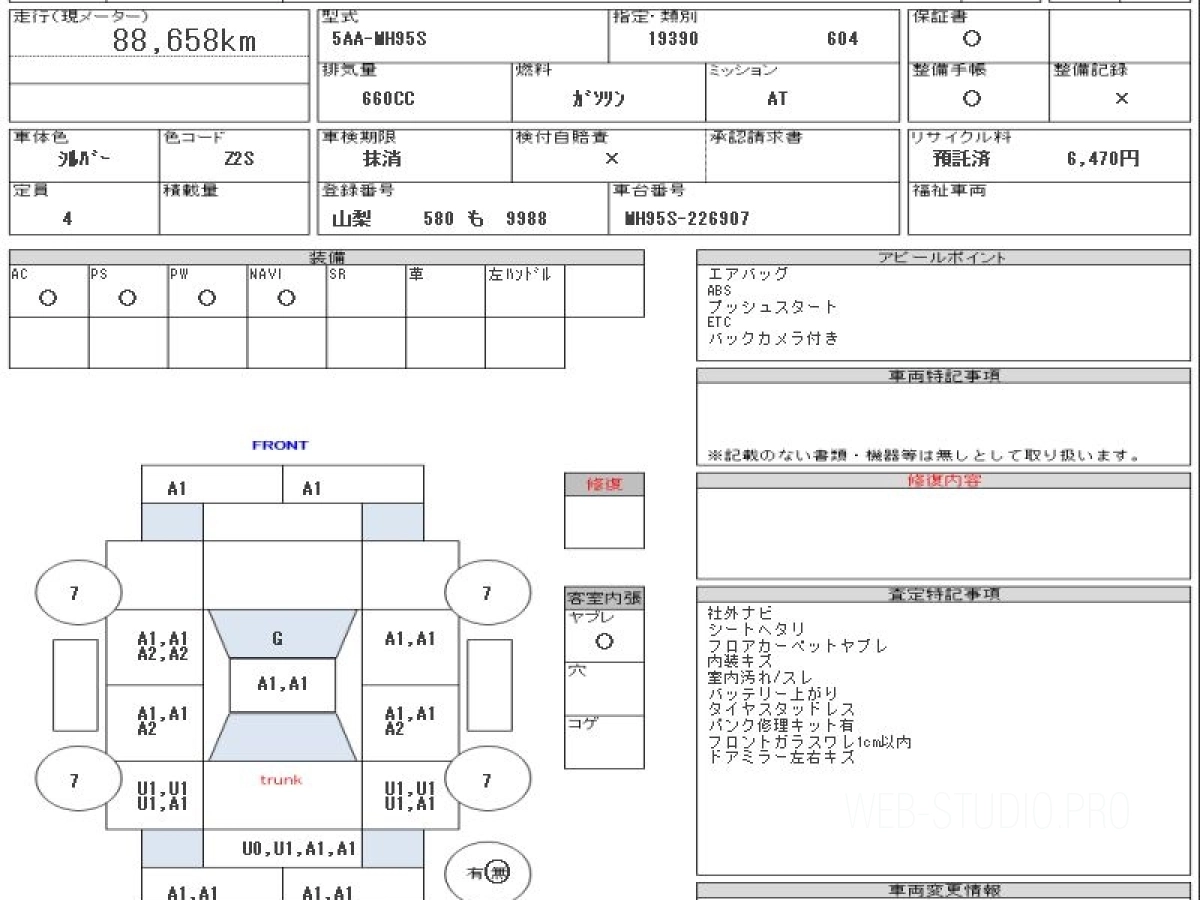This screenshot has width=1200, height=900.
Task: Click the circle mark in the NAVI cell
Action: [x=286, y=298]
